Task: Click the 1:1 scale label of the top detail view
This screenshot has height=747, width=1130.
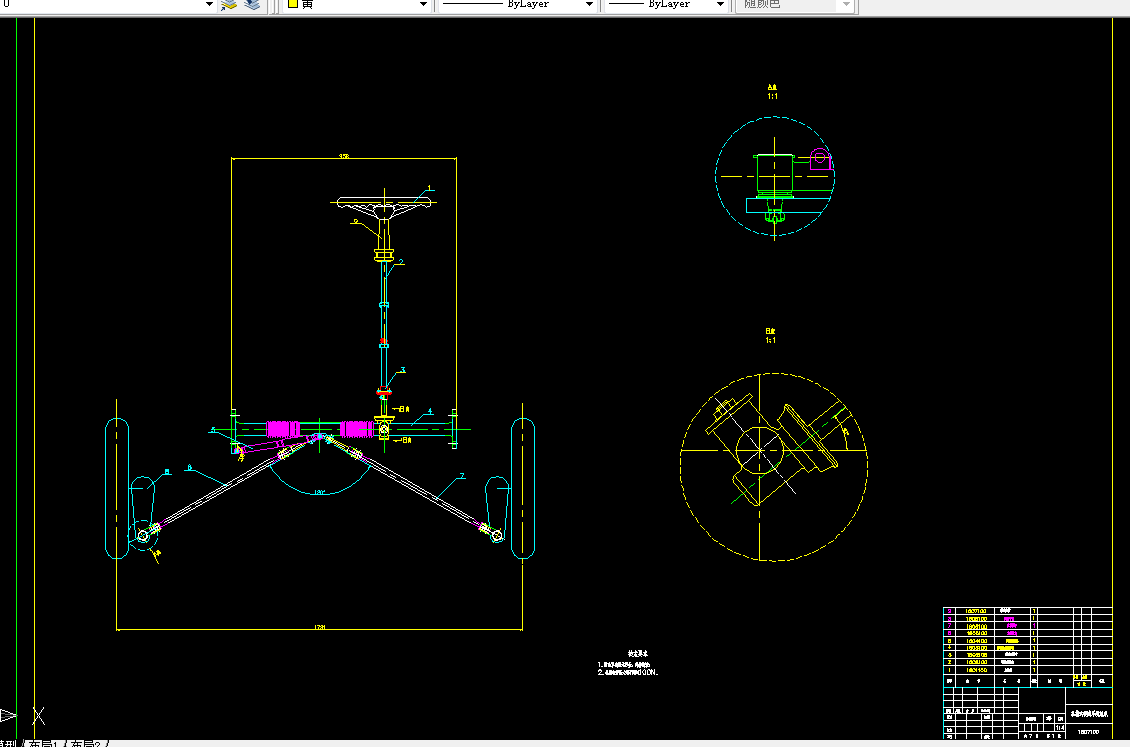Action: point(773,97)
